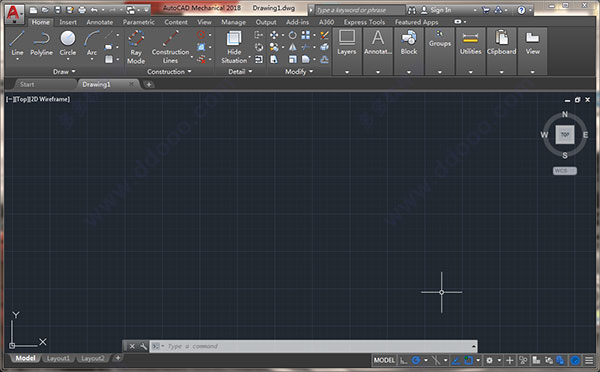Select the Arc tool
This screenshot has height=372, width=600.
92,43
